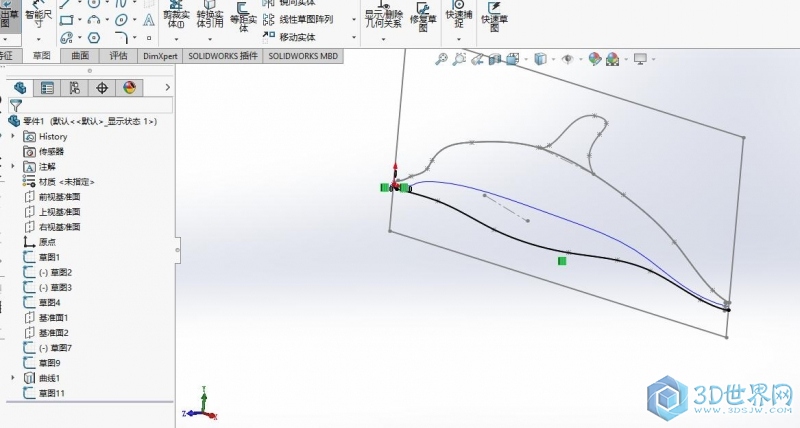Select the polygon sketch tool
The height and width of the screenshot is (428, 800).
coord(93,38)
